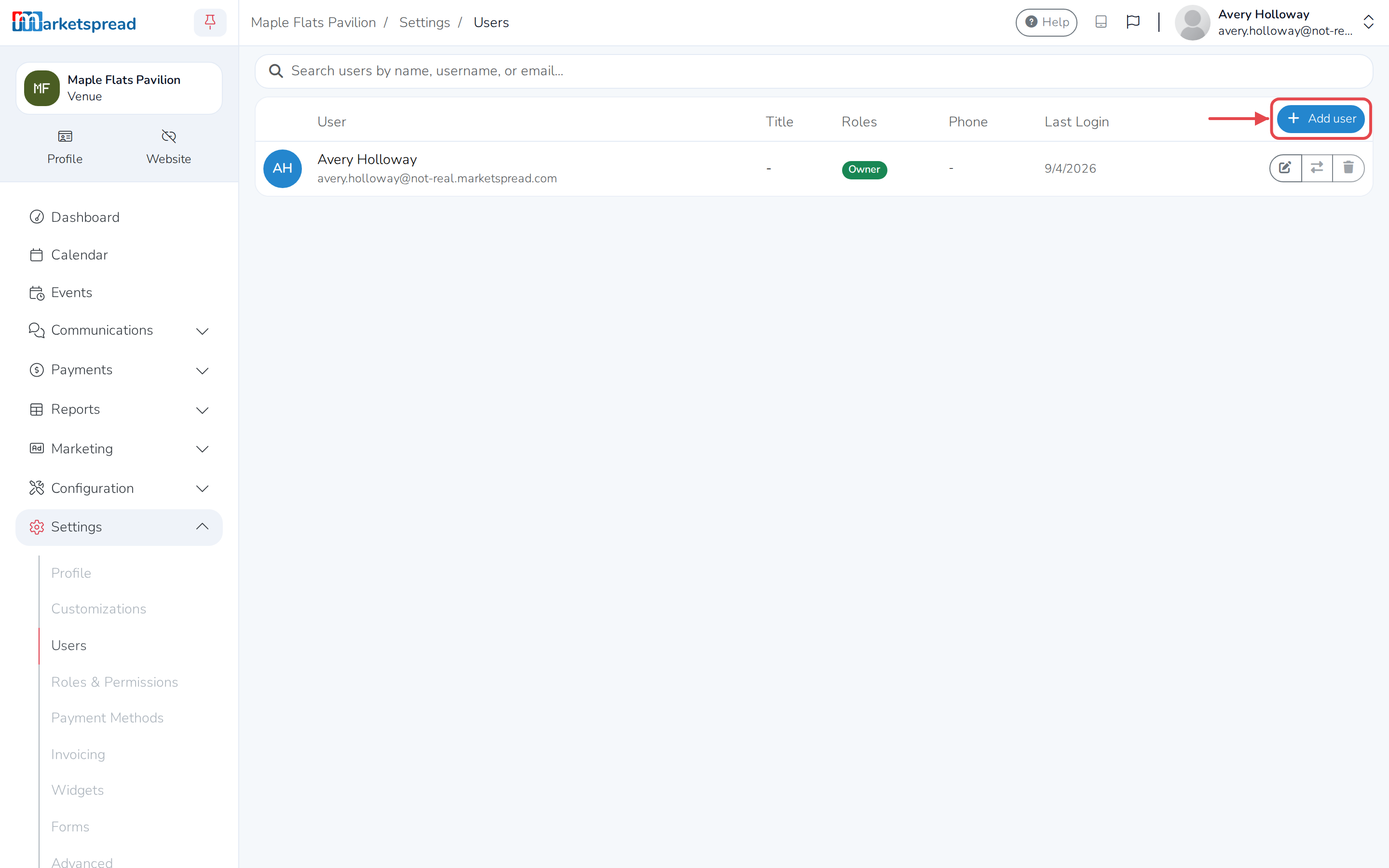The width and height of the screenshot is (1389, 868).
Task: Select Users settings submenu item
Action: 69,645
